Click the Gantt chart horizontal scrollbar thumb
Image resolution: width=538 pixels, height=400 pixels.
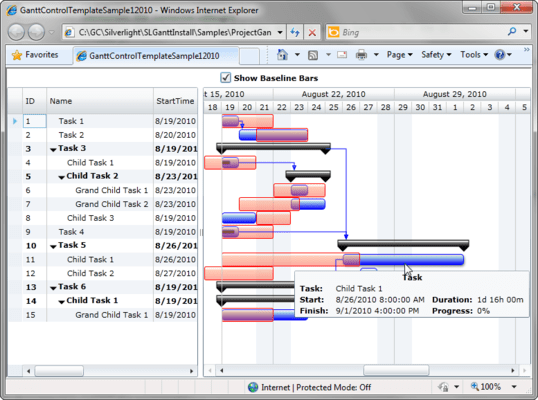(x=396, y=370)
